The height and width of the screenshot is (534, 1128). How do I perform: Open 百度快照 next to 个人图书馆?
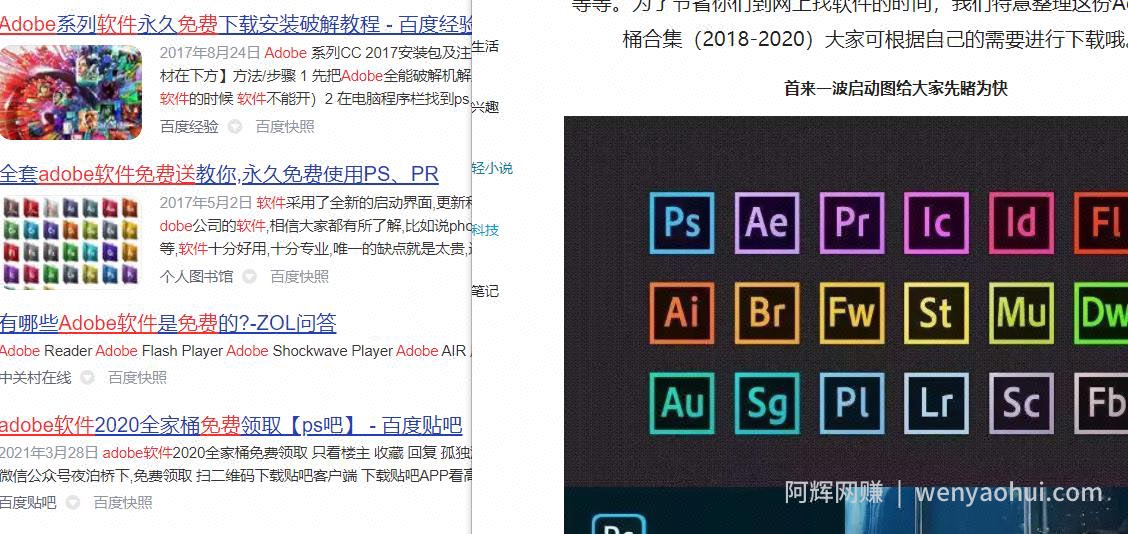299,276
